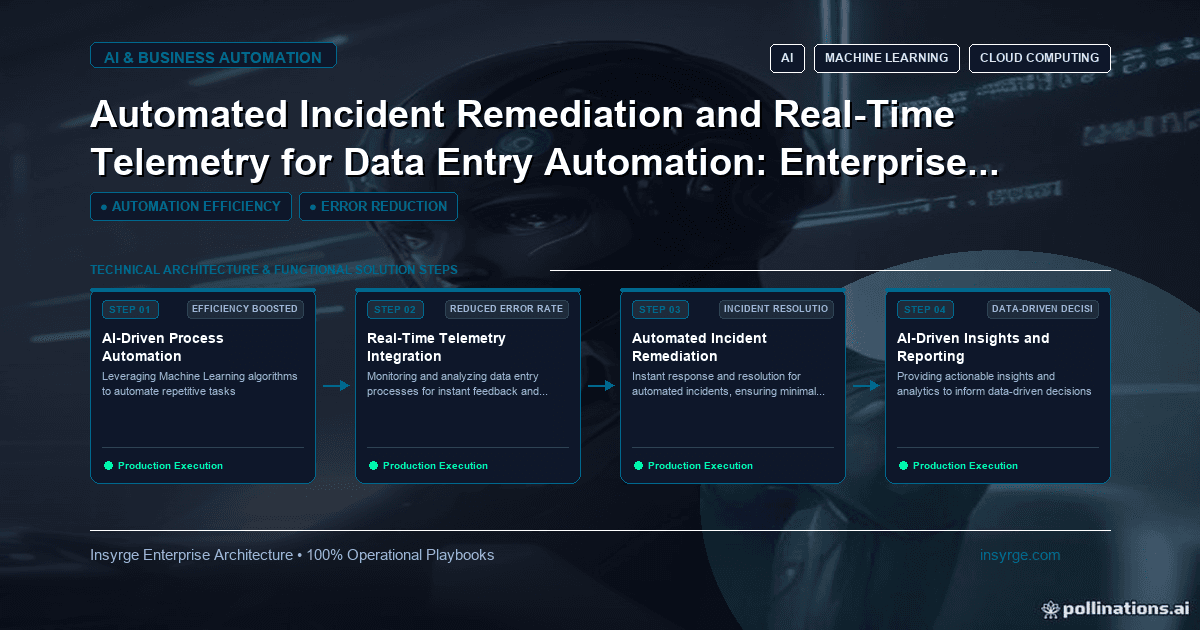The image size is (1200, 630).
Task: Select the Machine Learning tag
Action: point(887,58)
